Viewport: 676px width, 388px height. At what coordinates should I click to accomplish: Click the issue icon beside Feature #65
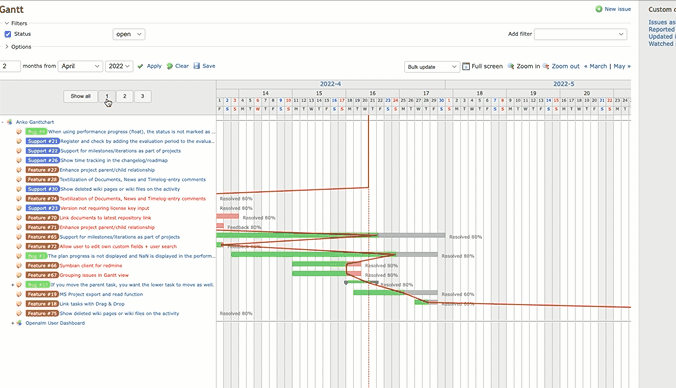tap(19, 237)
